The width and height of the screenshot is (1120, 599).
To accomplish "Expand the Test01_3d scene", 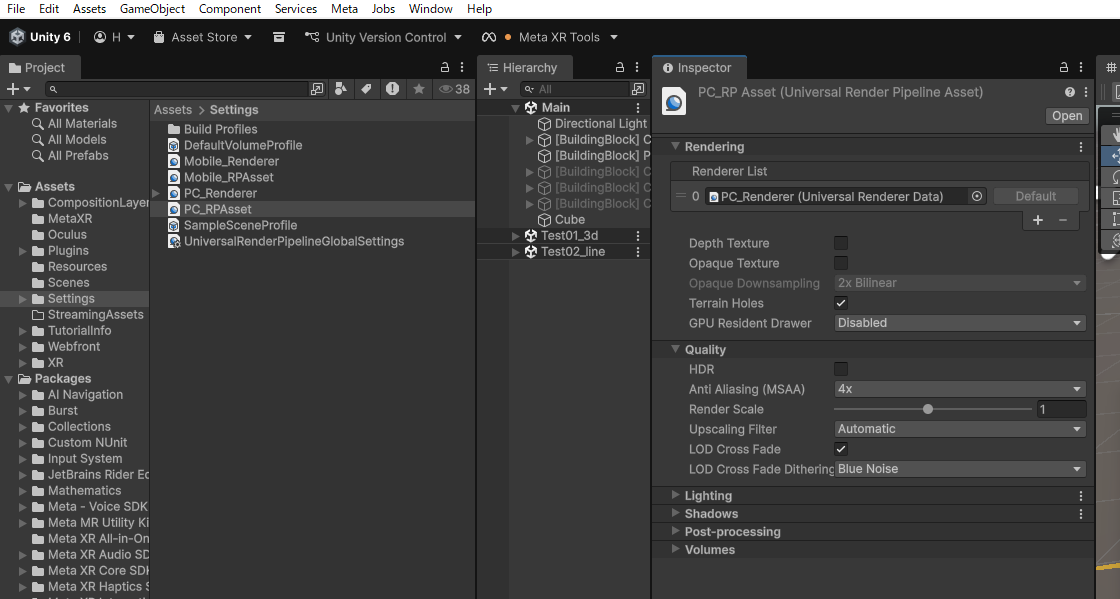I will point(516,236).
